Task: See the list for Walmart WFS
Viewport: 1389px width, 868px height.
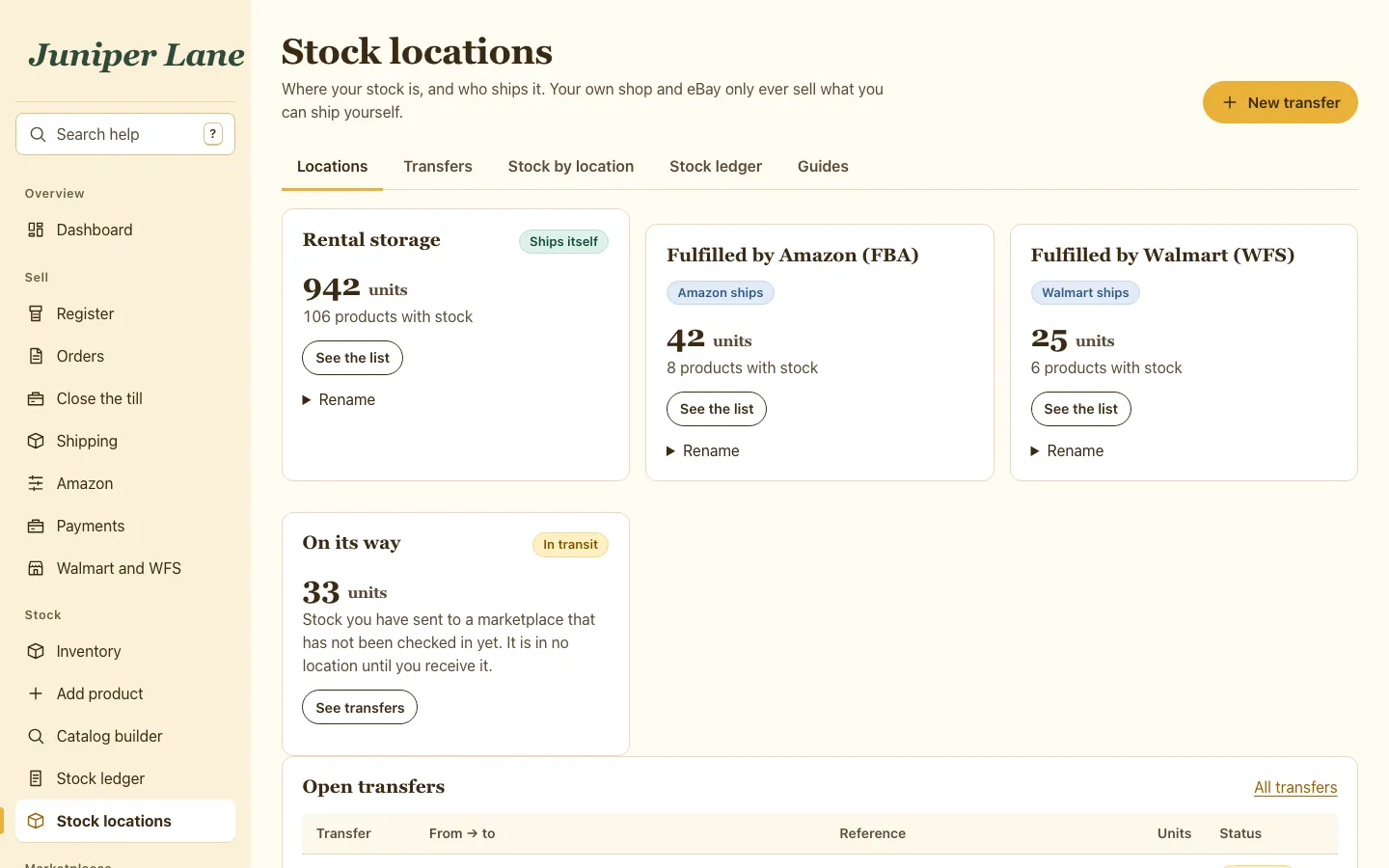Action: click(x=1080, y=409)
